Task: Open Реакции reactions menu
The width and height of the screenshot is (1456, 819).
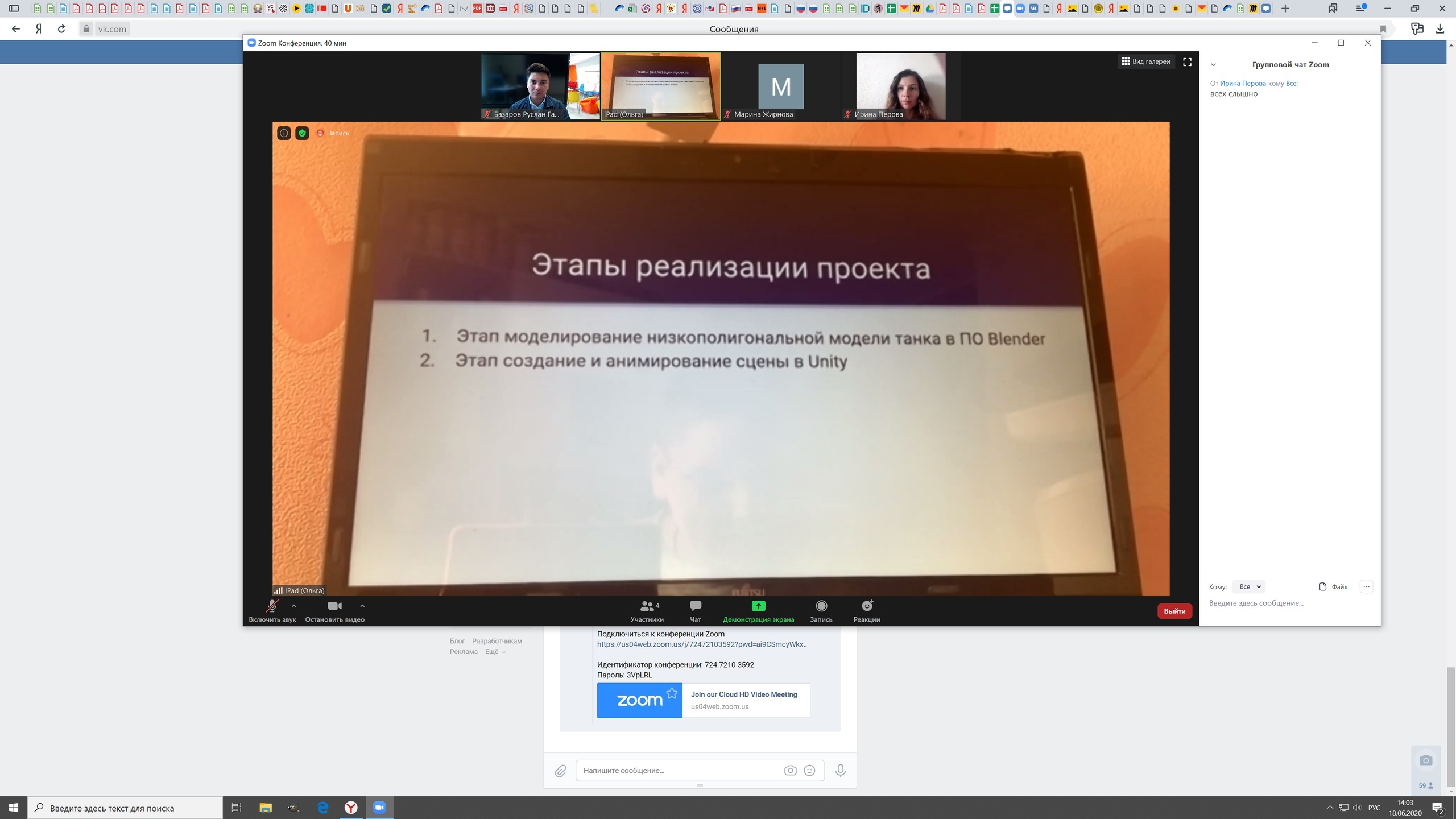Action: point(867,611)
